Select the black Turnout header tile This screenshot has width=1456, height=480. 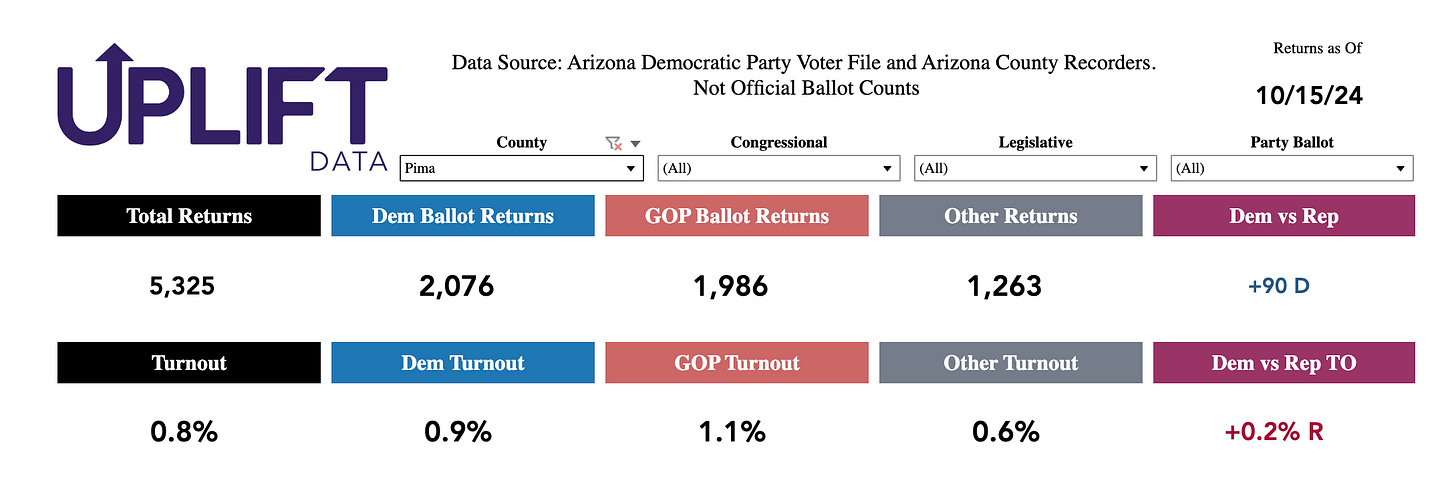(x=189, y=363)
